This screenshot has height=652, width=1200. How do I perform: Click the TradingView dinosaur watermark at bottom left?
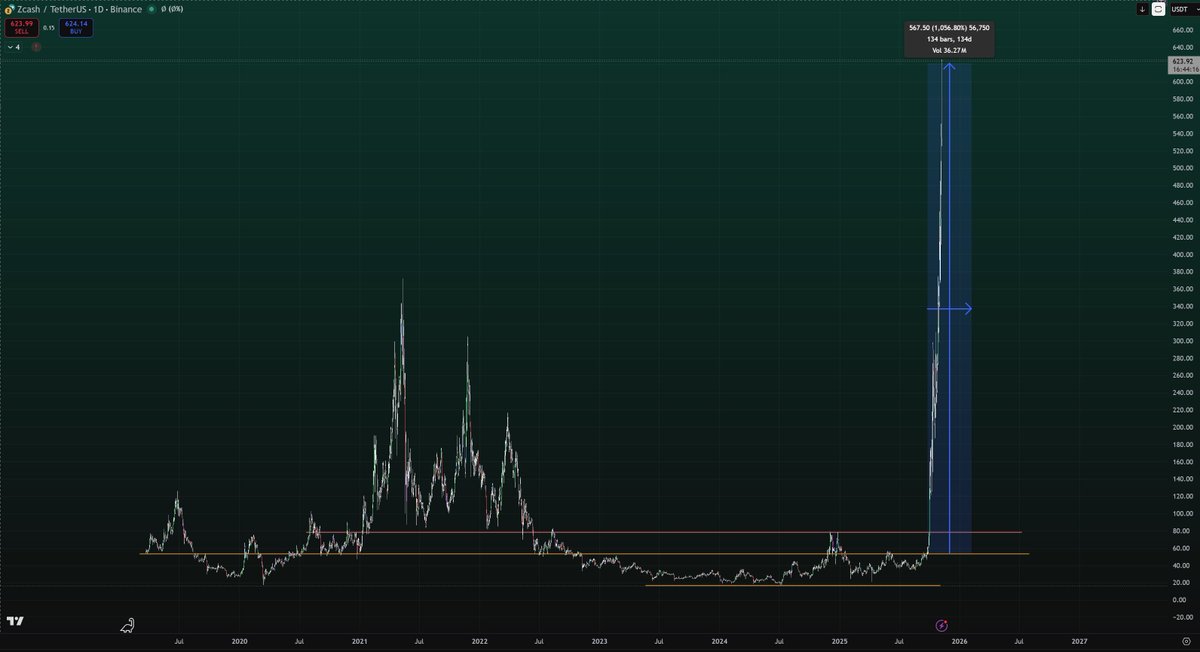tap(127, 626)
